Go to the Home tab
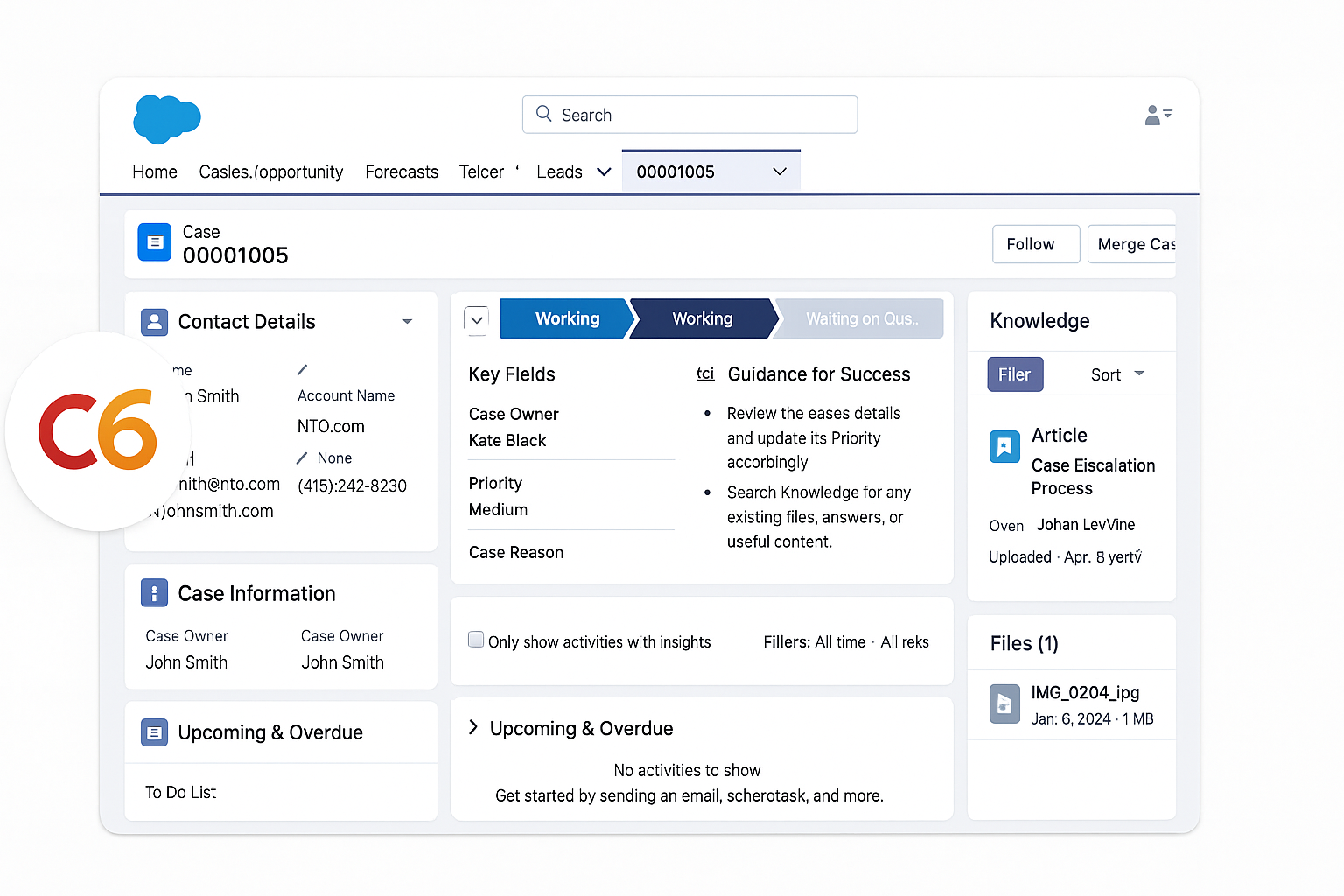 (x=155, y=172)
